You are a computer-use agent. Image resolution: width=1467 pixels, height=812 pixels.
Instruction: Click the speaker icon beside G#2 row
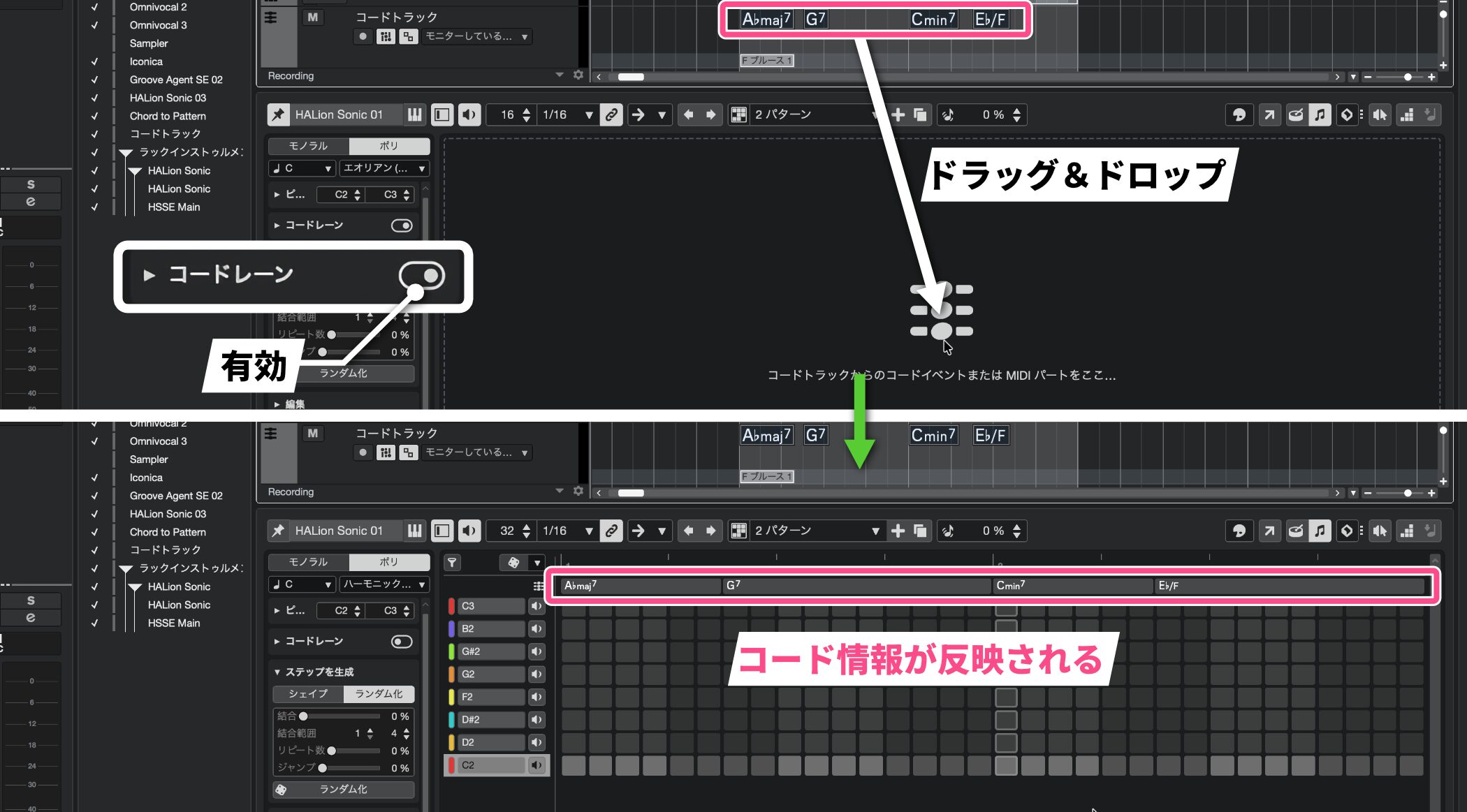[537, 651]
